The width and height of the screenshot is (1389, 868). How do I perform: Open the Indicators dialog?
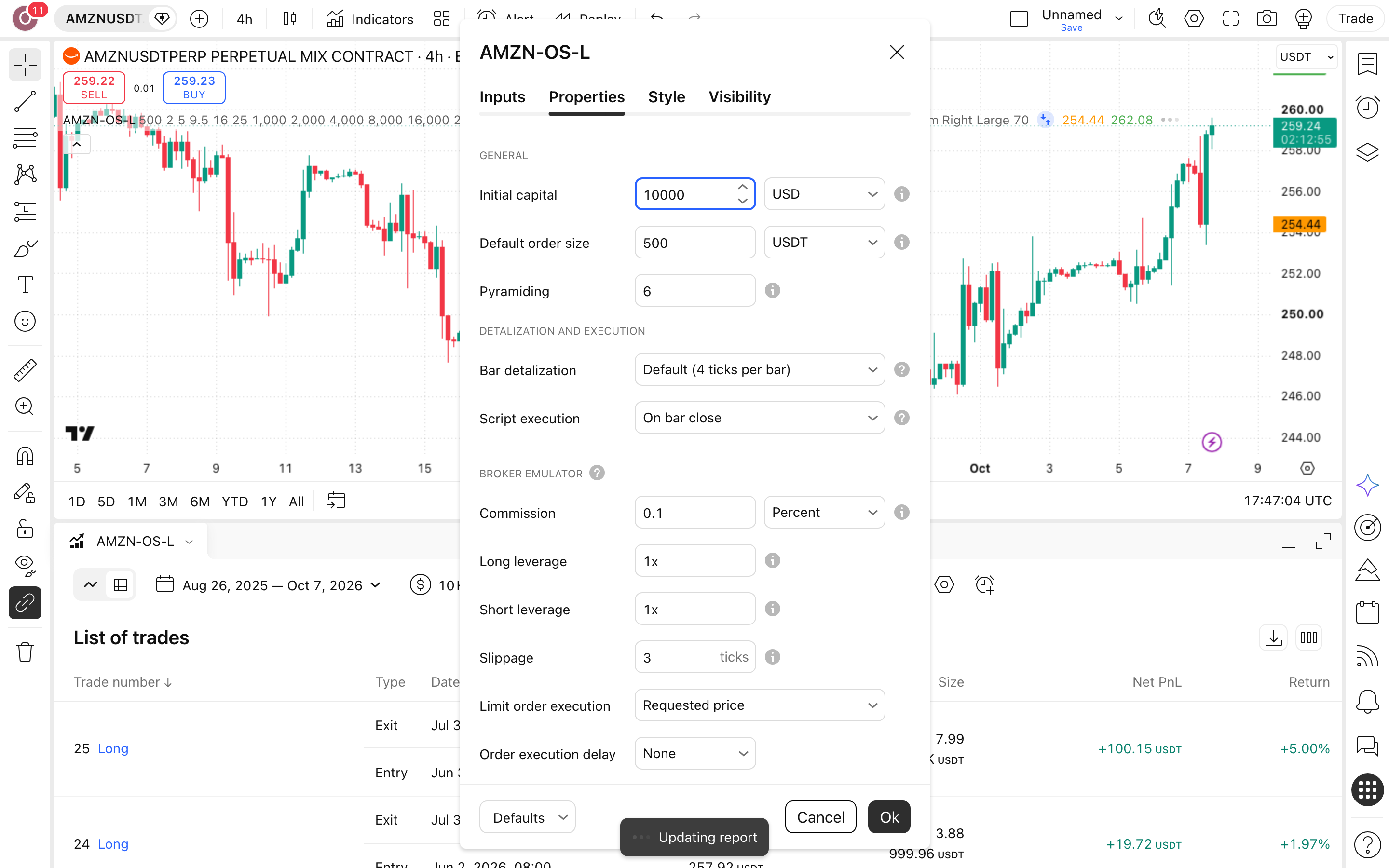(x=369, y=19)
